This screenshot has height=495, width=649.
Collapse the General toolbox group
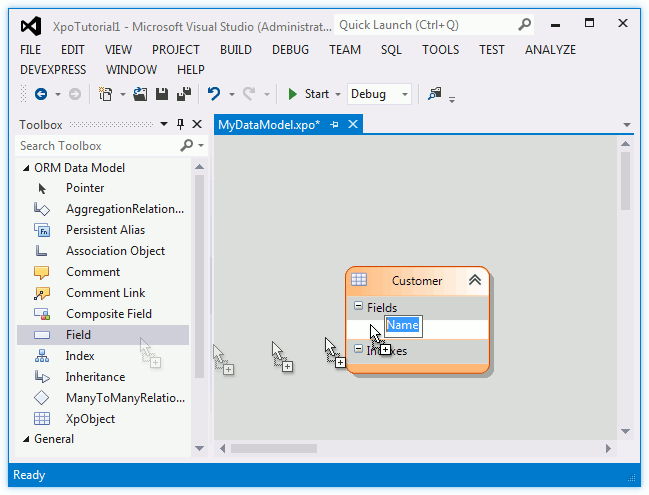tap(26, 439)
